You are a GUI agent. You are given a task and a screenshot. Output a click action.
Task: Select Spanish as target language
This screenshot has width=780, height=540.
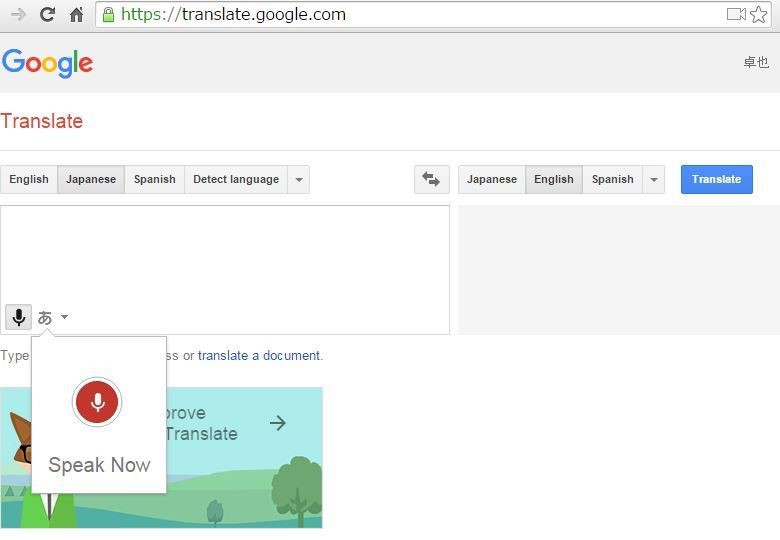coord(613,180)
